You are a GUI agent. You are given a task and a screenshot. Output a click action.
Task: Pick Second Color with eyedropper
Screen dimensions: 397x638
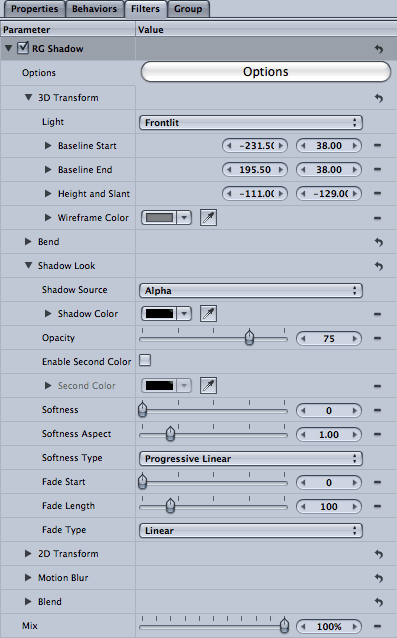coord(208,386)
